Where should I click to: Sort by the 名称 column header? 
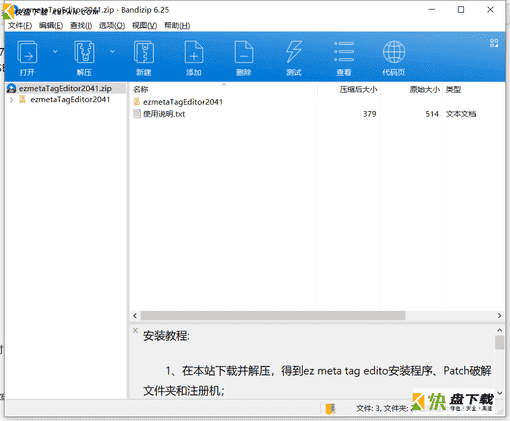coord(140,89)
